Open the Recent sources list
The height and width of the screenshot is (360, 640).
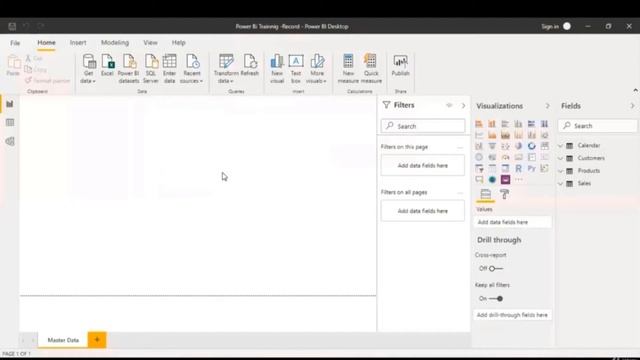click(191, 69)
